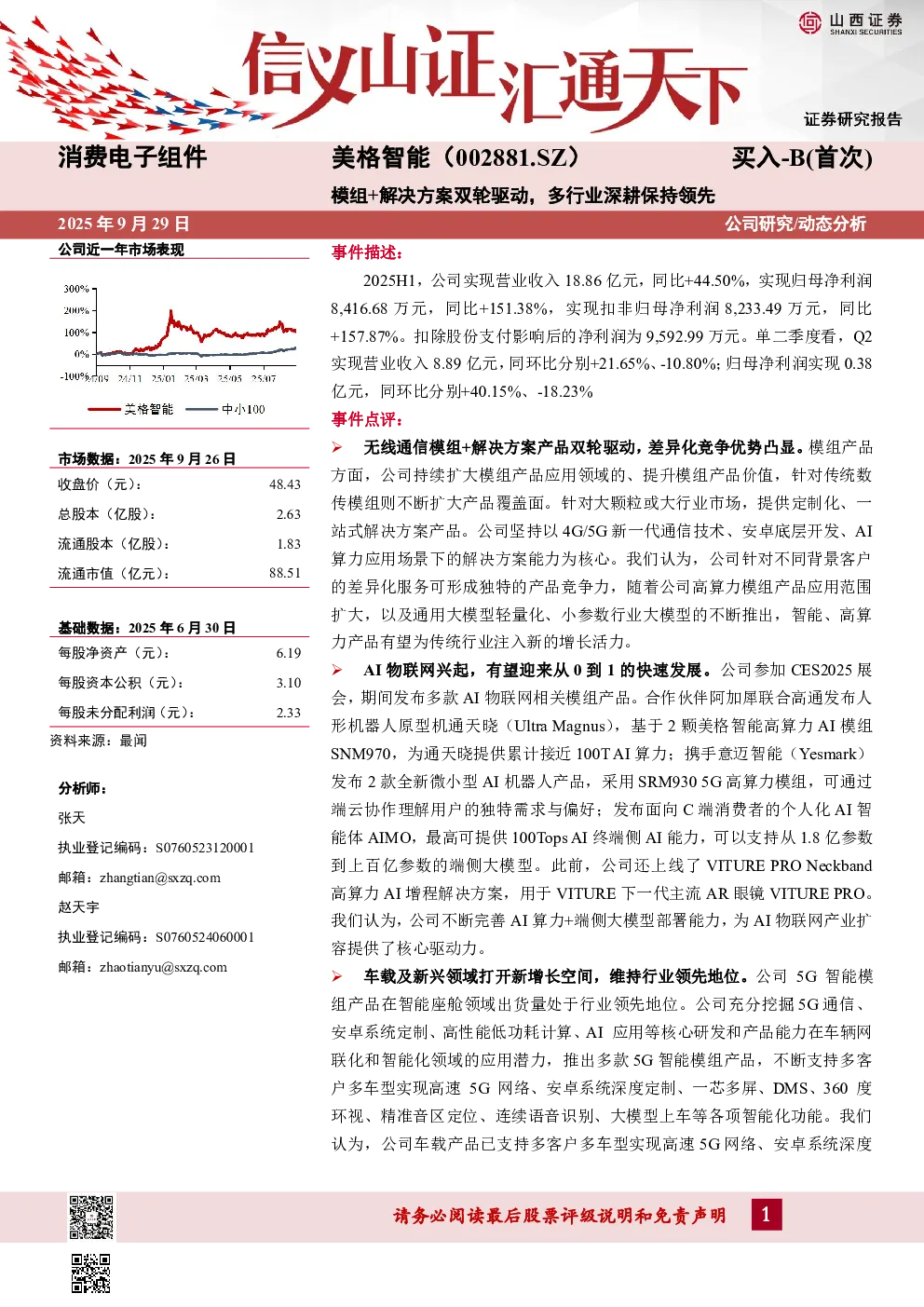This screenshot has height=1307, width=924.
Task: Click the lower QR code below footer
Action: click(91, 1273)
